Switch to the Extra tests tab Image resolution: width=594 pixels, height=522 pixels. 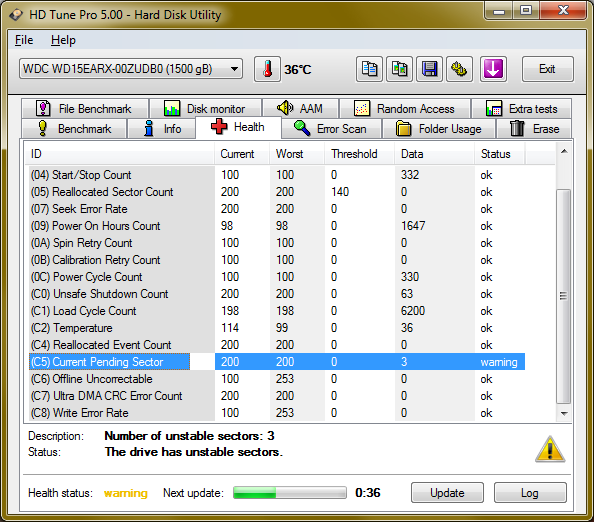521,109
